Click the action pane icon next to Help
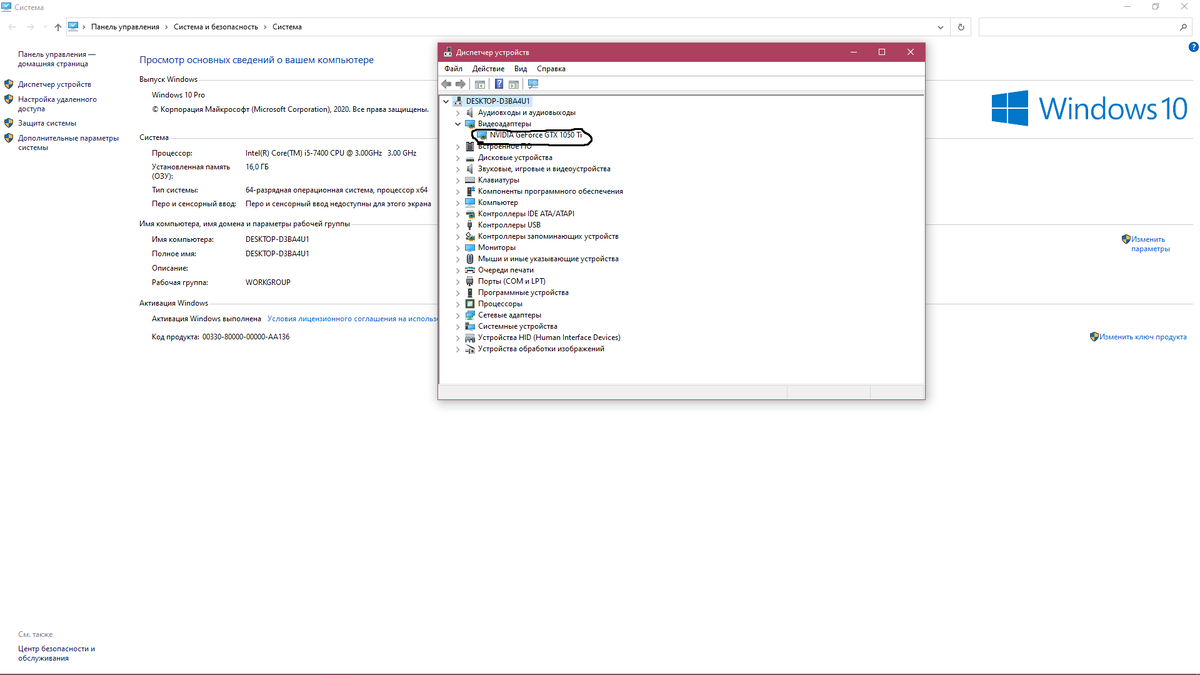Viewport: 1200px width, 675px height. tap(514, 84)
